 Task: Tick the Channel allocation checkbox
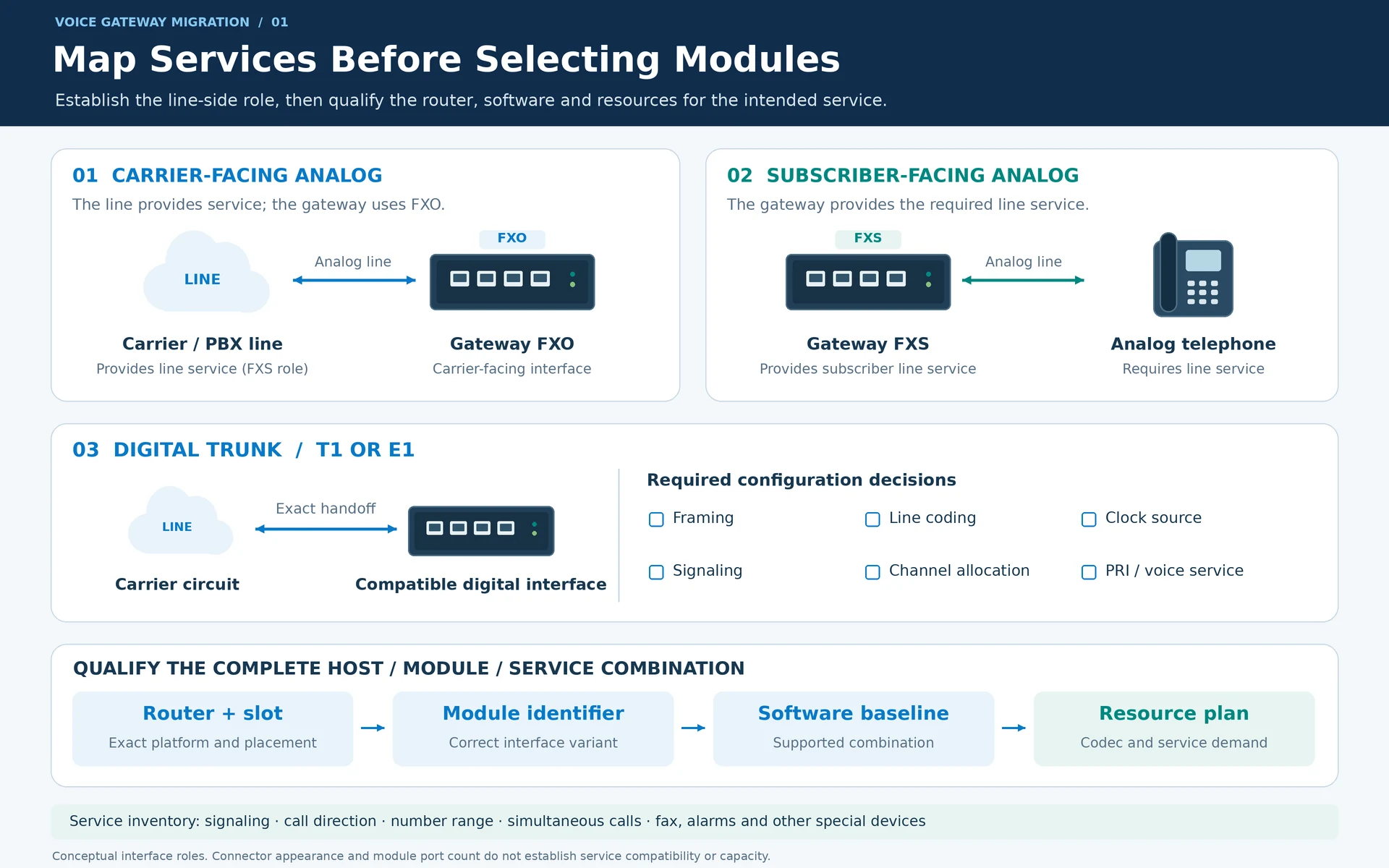pyautogui.click(x=872, y=572)
